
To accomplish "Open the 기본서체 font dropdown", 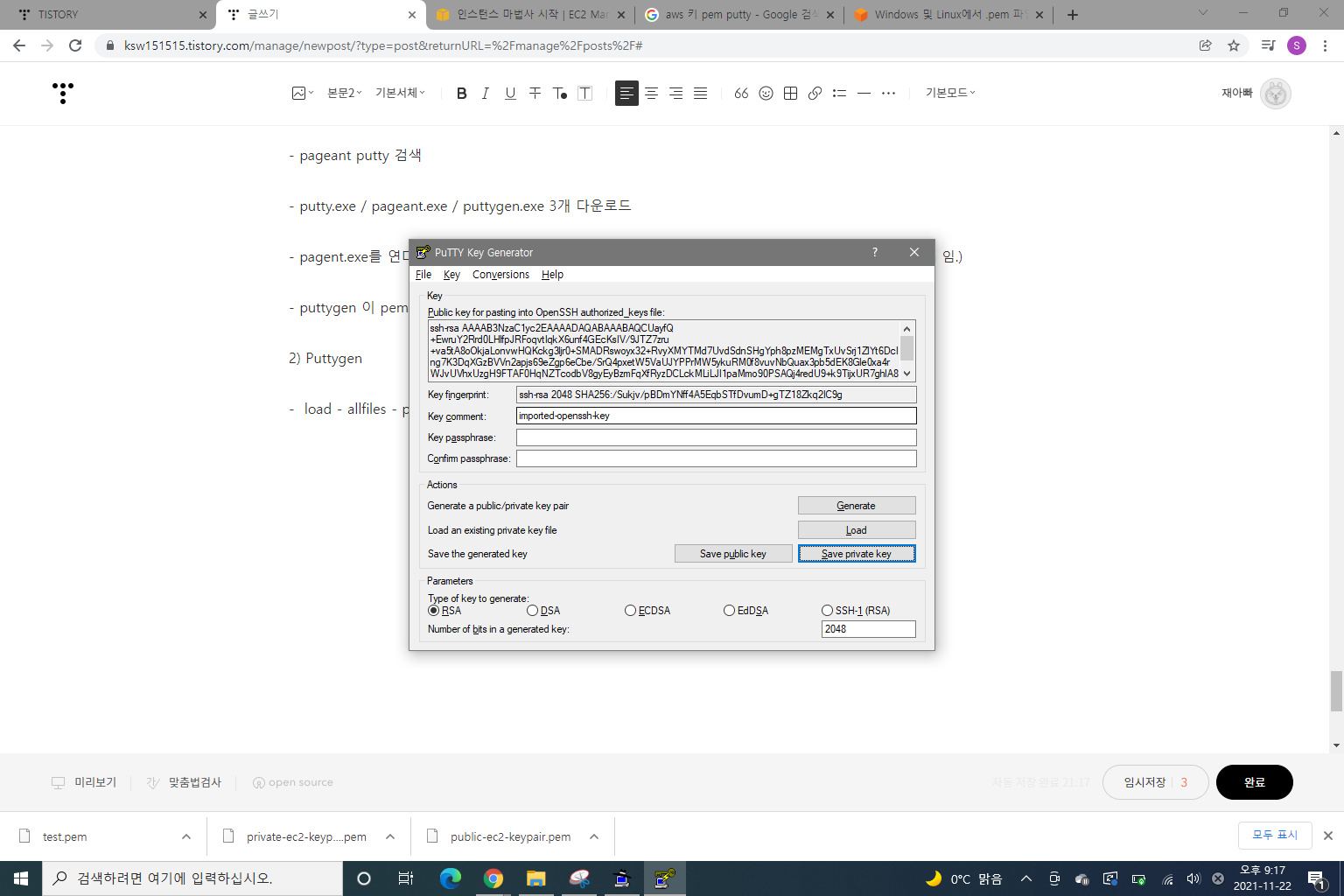I will click(x=400, y=93).
